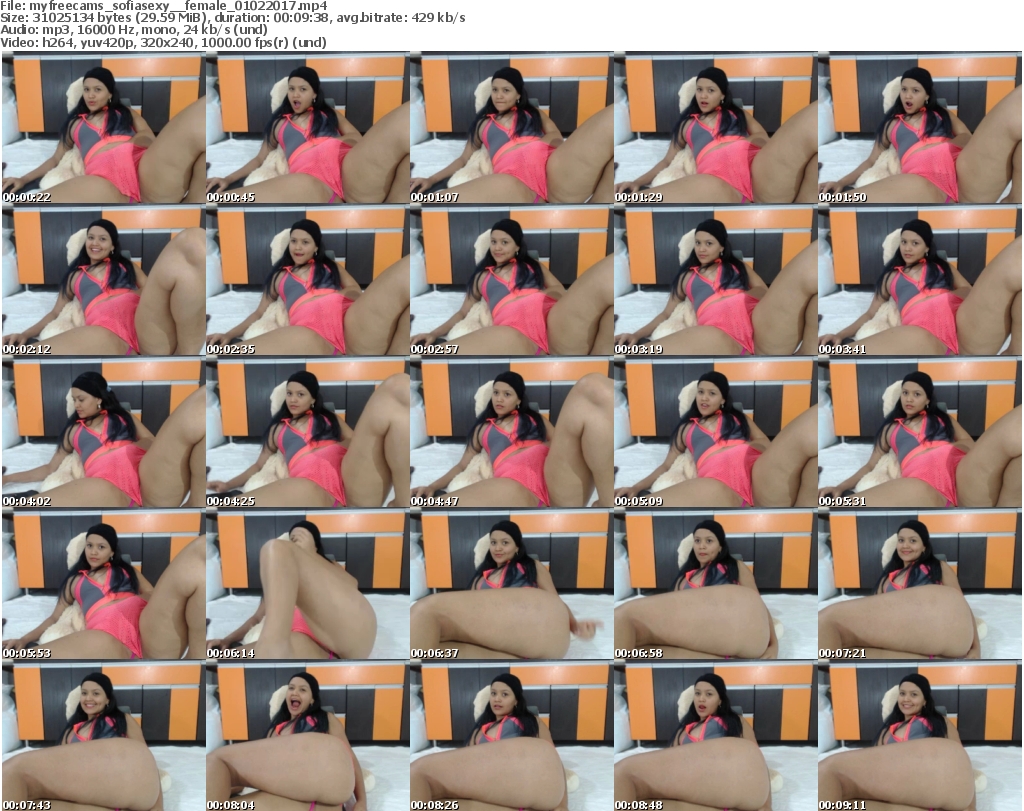
Task: Open the thumbnail stamped 00:08:26
Action: click(511, 736)
